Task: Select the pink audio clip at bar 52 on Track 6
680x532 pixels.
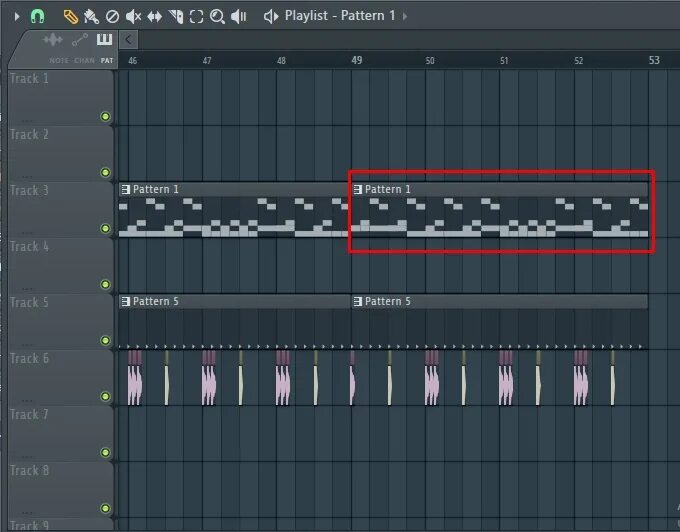Action: tap(581, 378)
